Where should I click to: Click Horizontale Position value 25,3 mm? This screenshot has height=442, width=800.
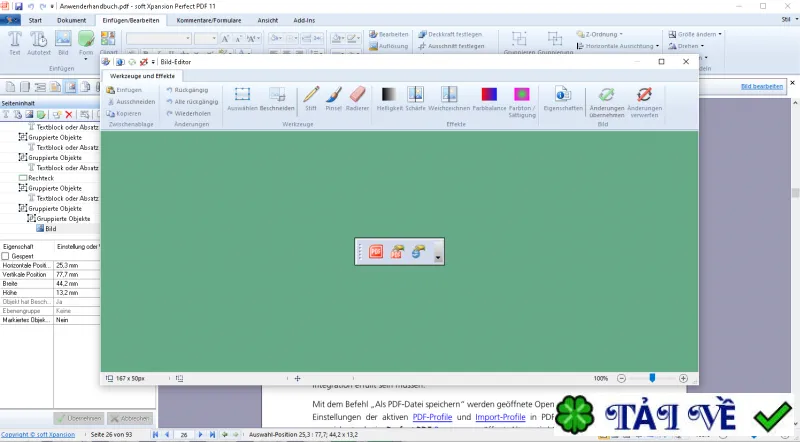[x=77, y=265]
